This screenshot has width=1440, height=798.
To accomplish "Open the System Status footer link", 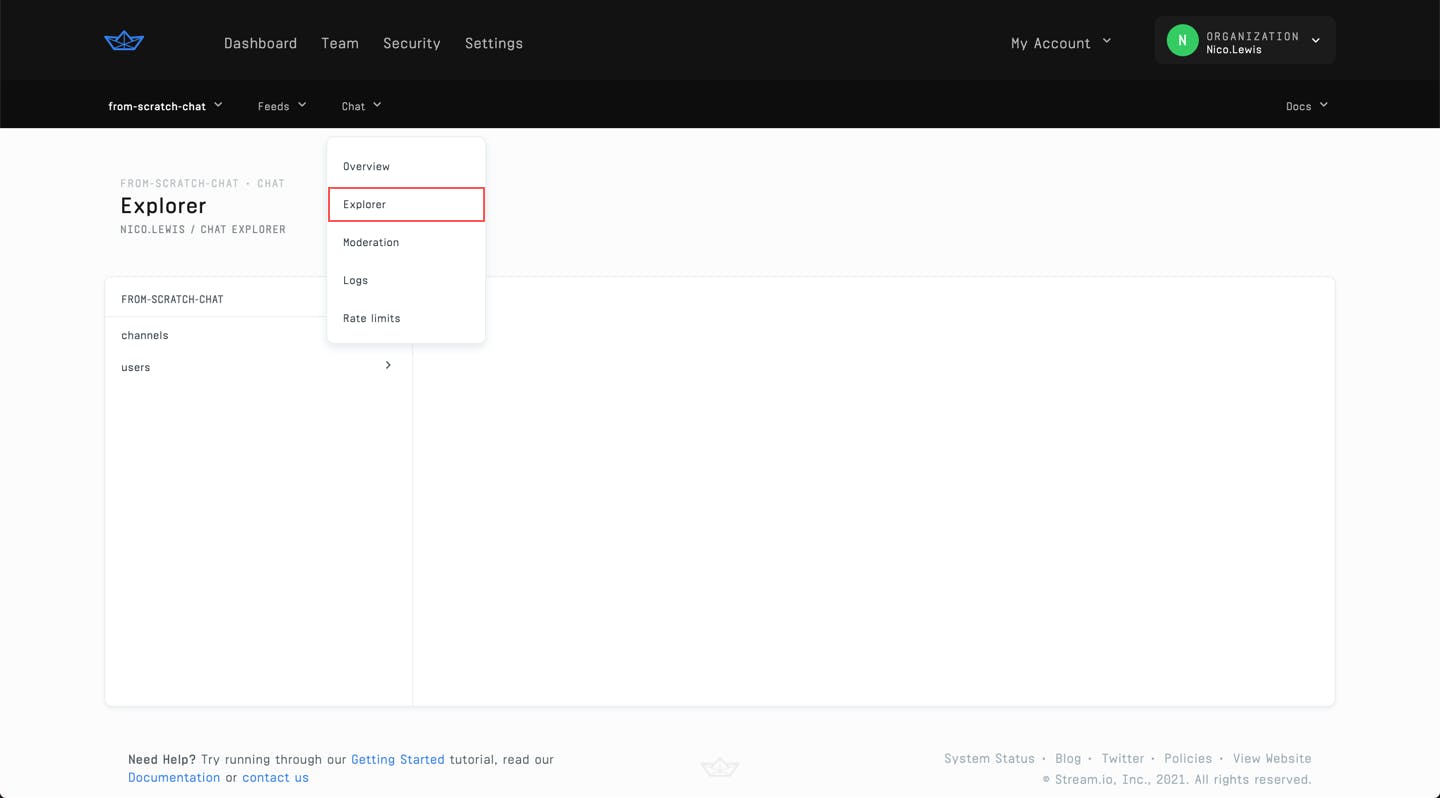I will tap(989, 758).
